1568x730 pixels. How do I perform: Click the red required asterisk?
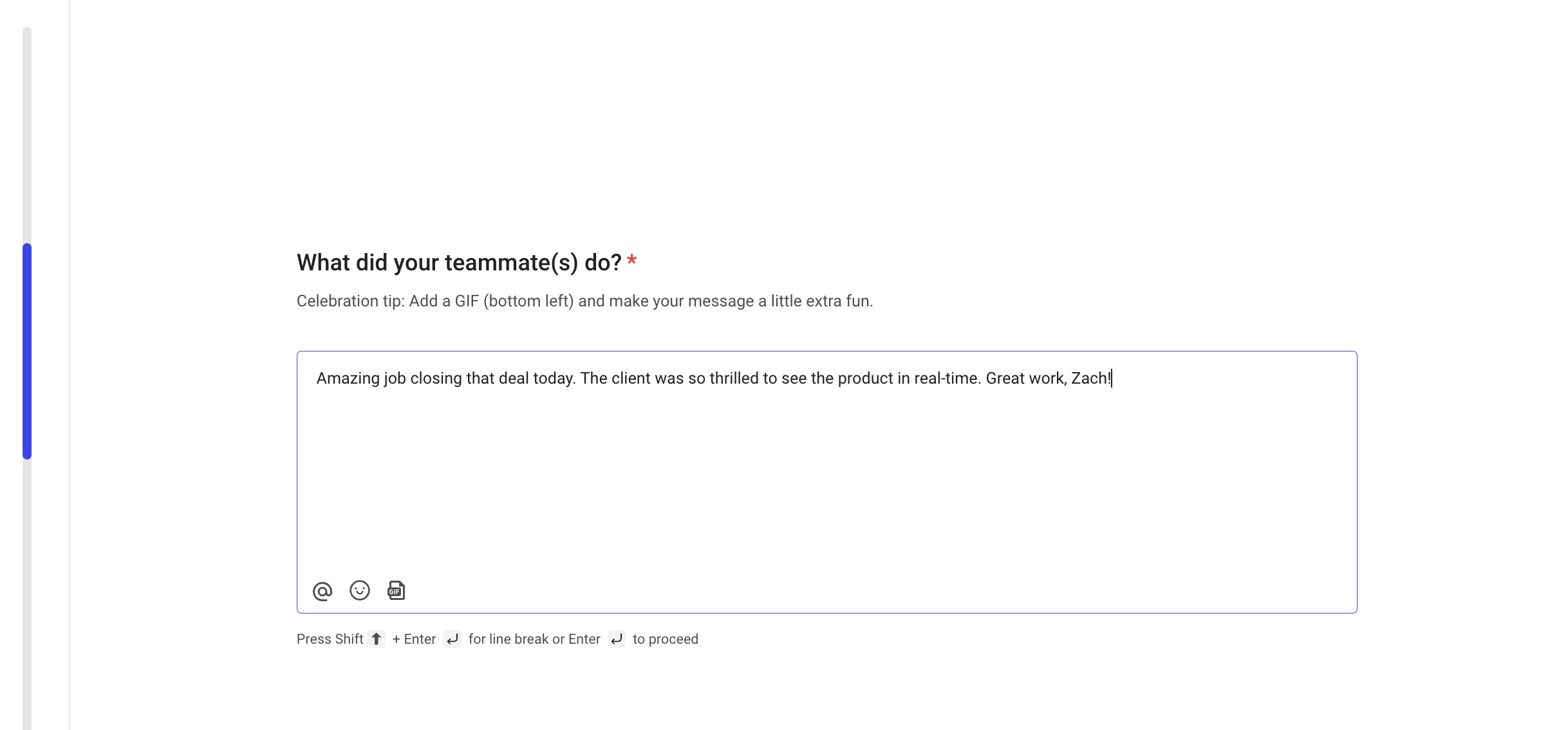(x=631, y=260)
